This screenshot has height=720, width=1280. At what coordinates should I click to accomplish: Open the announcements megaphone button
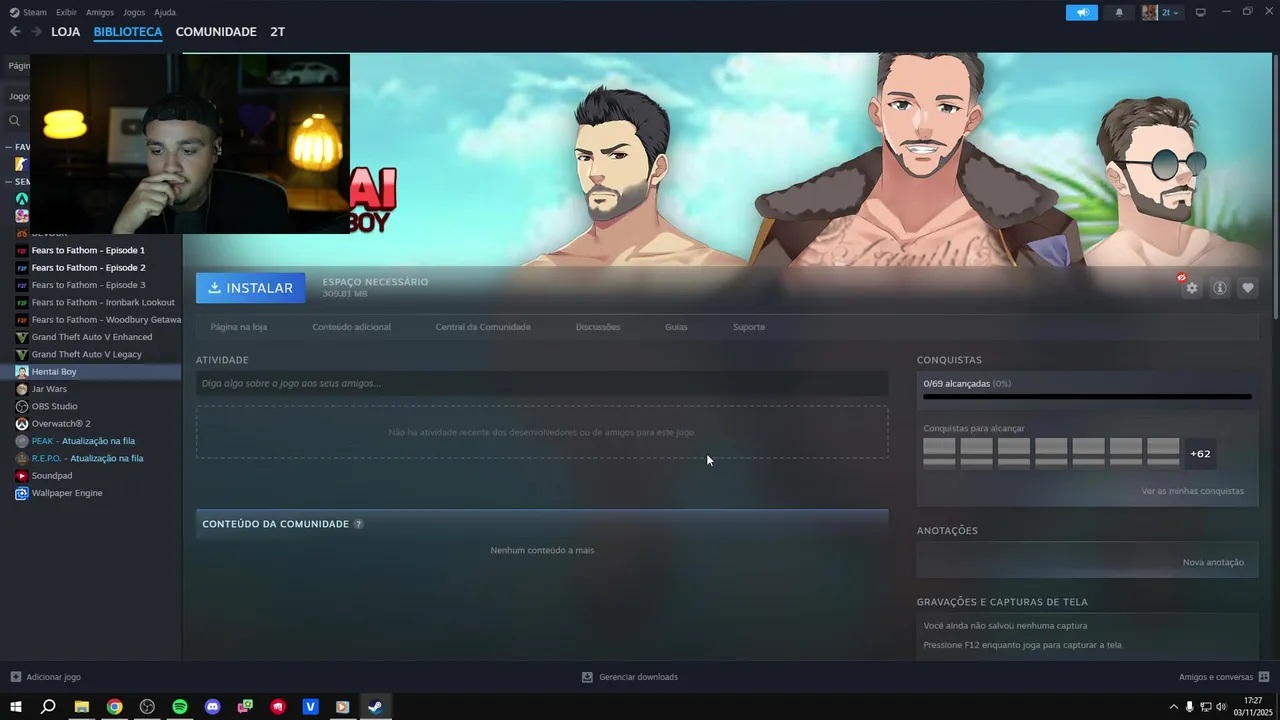(1082, 12)
